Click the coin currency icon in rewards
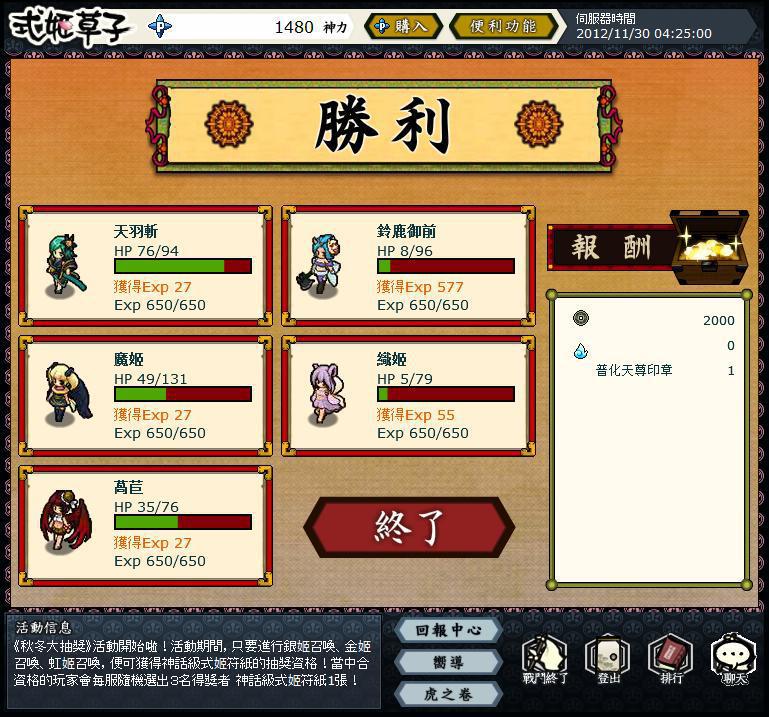This screenshot has height=717, width=769. click(x=581, y=318)
